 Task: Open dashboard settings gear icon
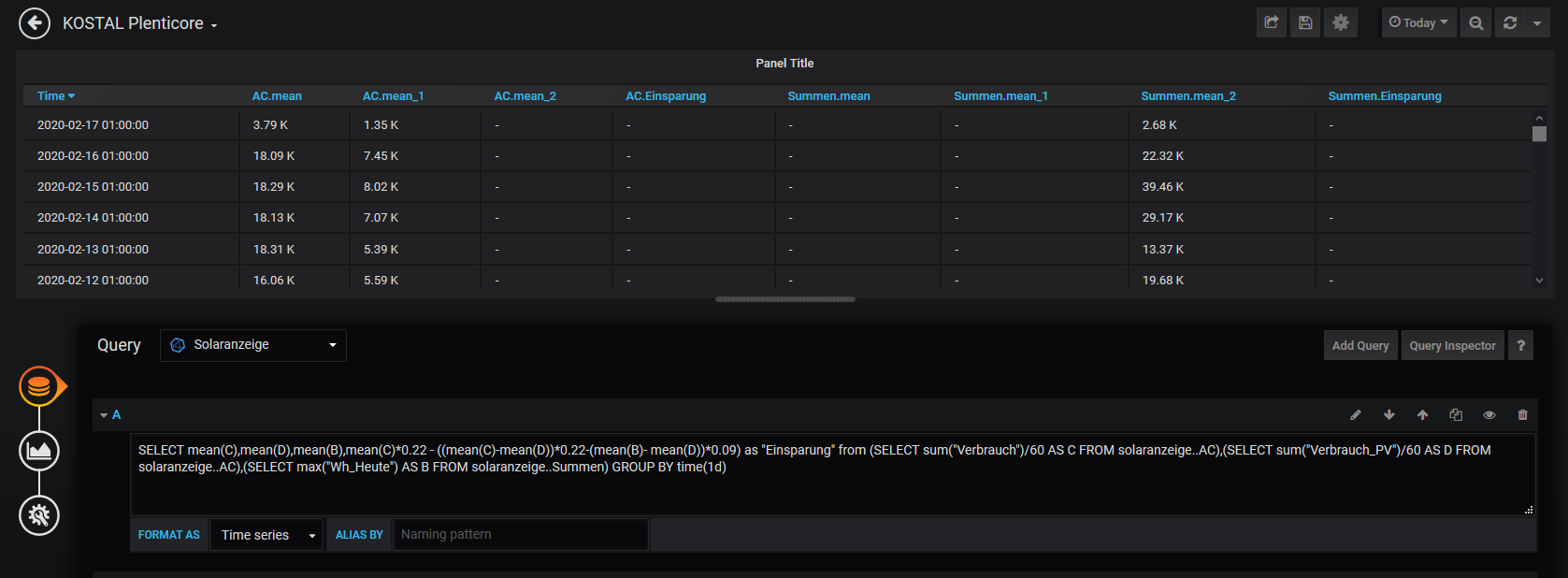pos(1341,22)
